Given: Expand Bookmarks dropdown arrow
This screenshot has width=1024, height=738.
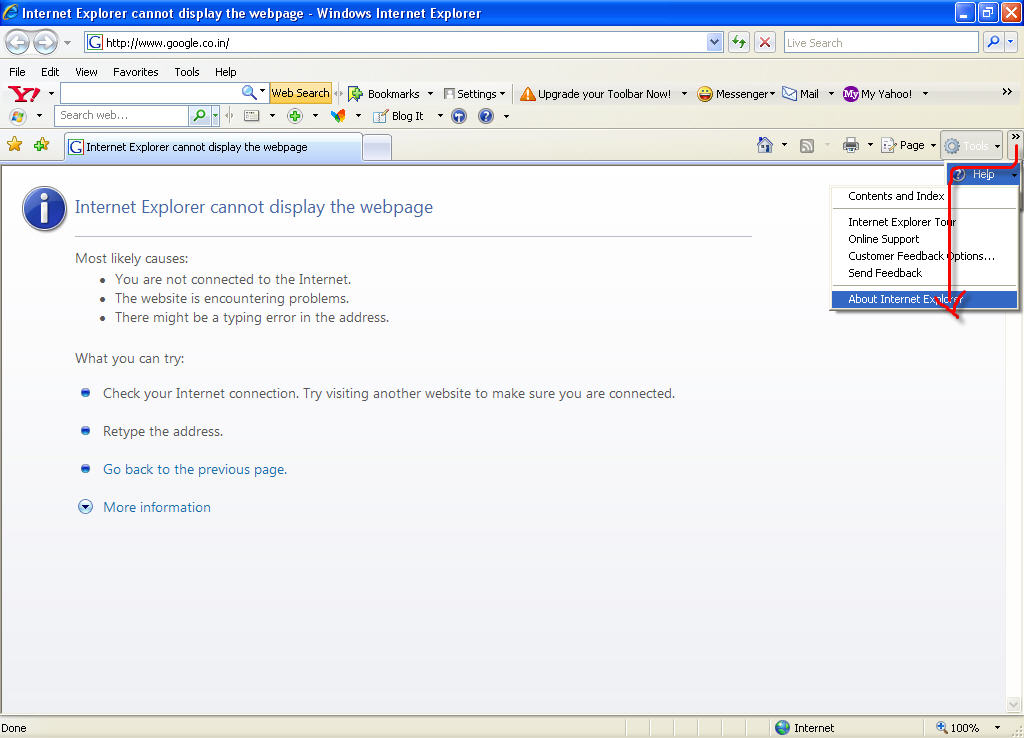Looking at the screenshot, I should click(x=430, y=93).
